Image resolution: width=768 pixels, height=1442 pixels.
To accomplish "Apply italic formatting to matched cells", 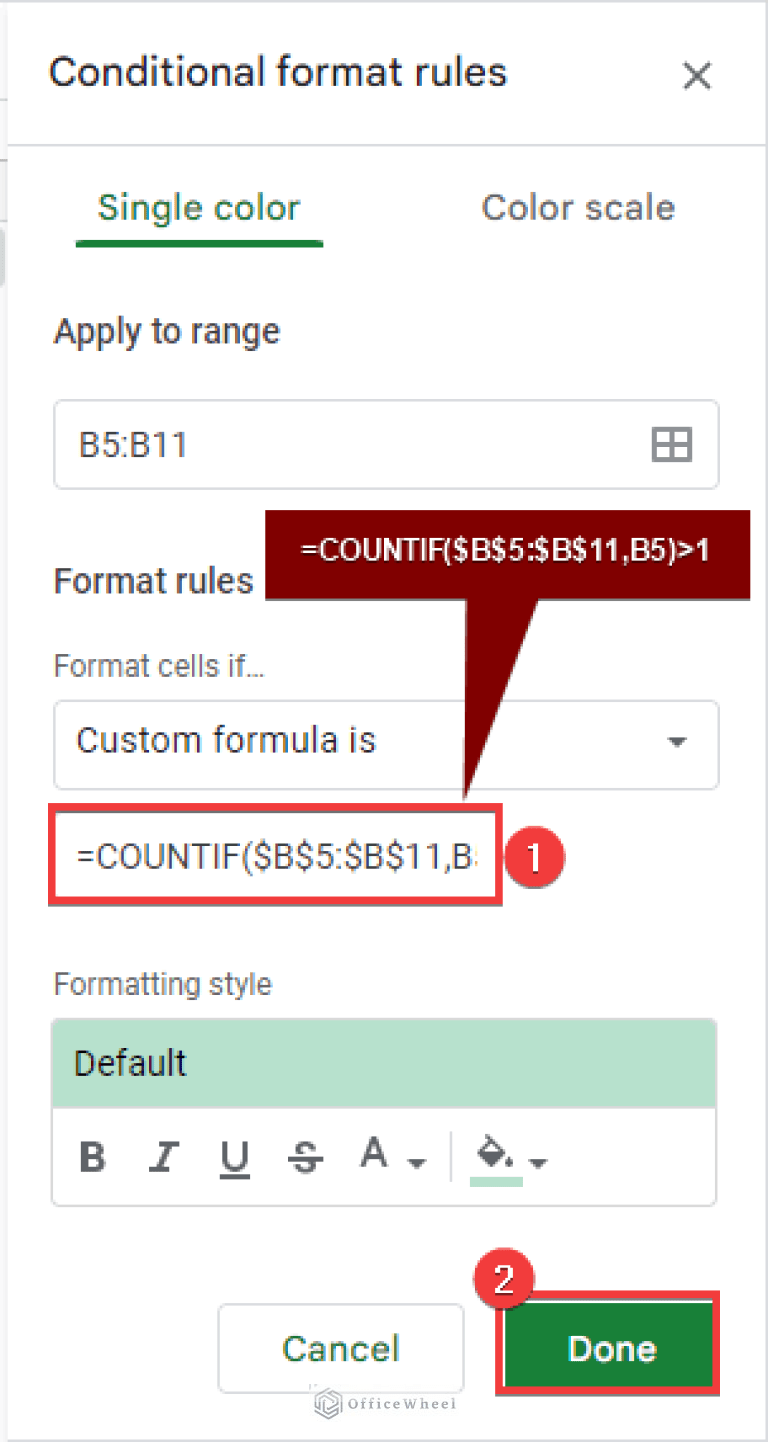I will [x=163, y=1157].
